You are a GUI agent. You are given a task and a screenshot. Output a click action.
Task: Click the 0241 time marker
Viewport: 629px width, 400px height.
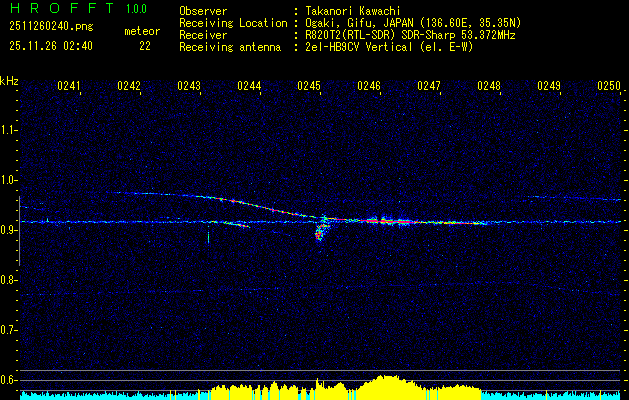69,85
